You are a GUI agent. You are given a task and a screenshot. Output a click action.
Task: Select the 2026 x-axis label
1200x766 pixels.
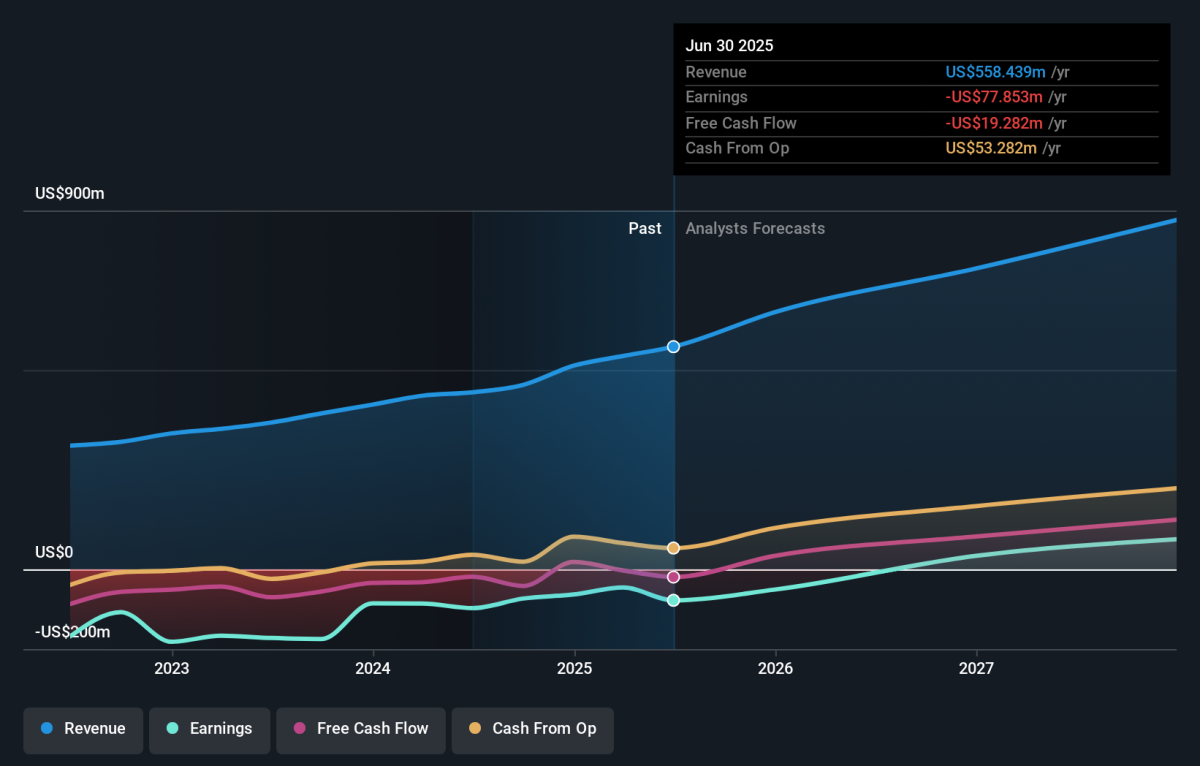[775, 668]
